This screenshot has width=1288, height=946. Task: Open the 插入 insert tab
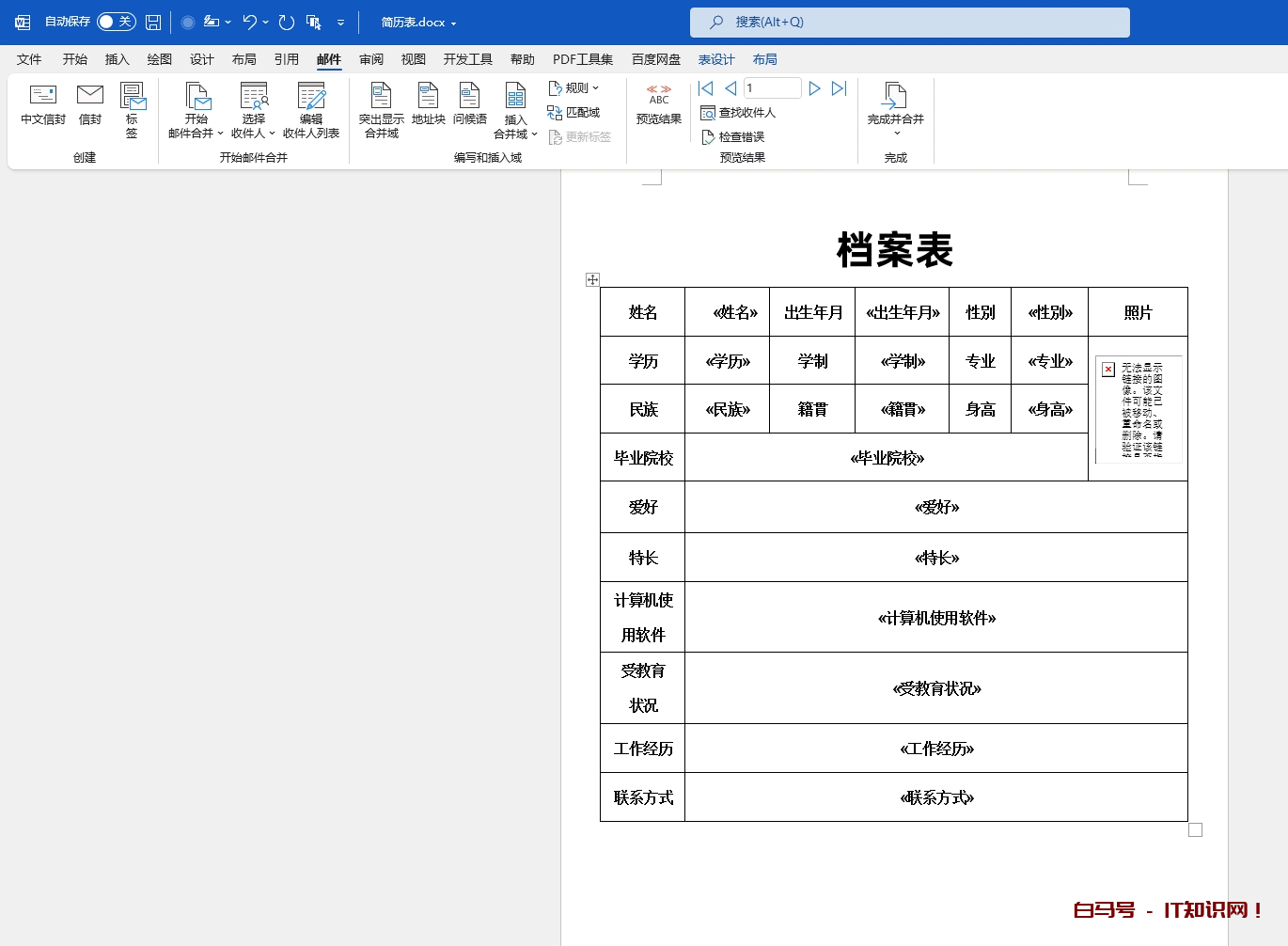click(x=117, y=59)
